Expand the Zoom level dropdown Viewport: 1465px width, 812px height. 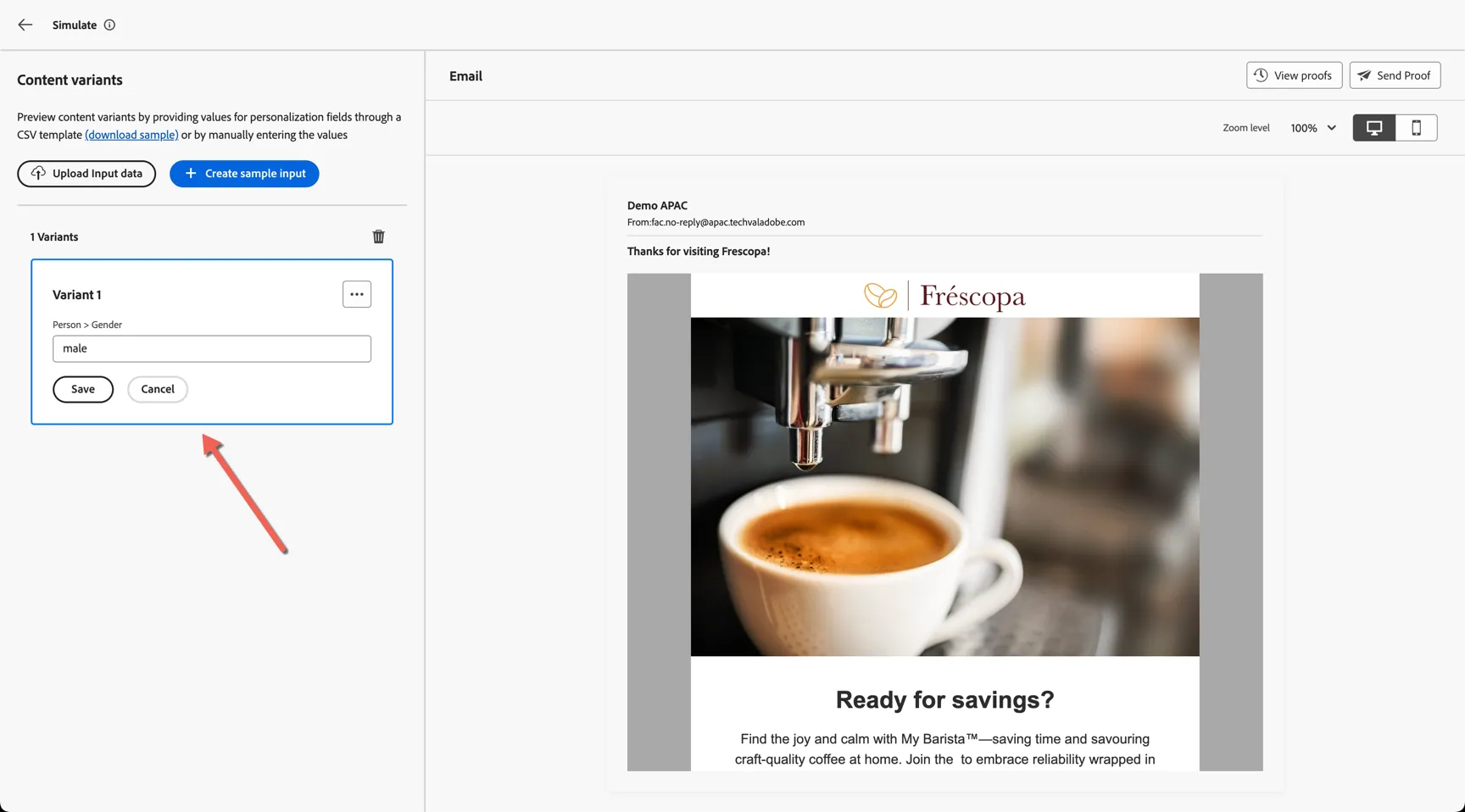pyautogui.click(x=1313, y=128)
